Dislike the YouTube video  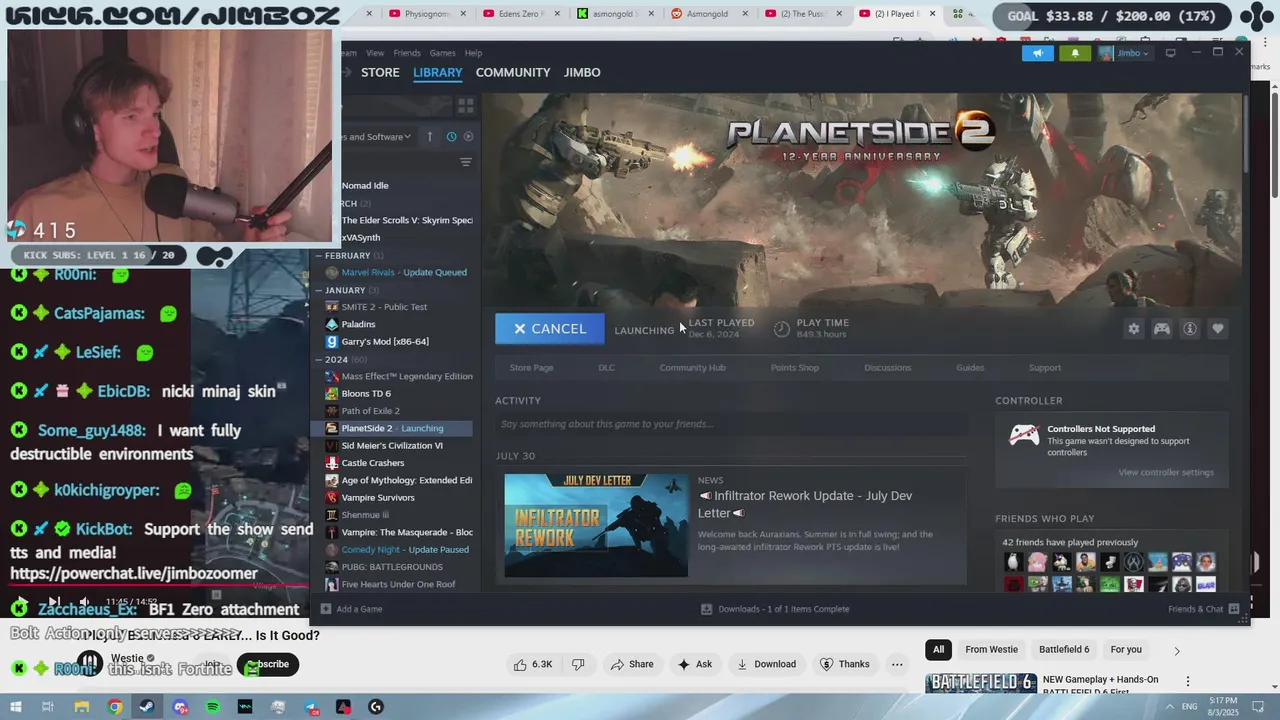coord(578,664)
